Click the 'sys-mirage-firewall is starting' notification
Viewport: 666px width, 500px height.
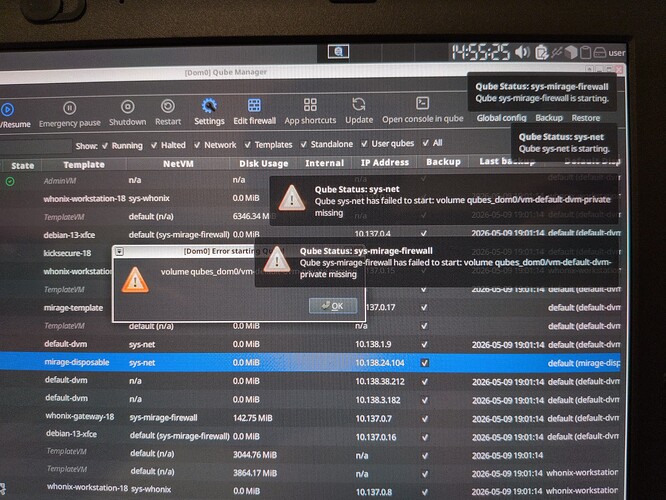[x=542, y=93]
